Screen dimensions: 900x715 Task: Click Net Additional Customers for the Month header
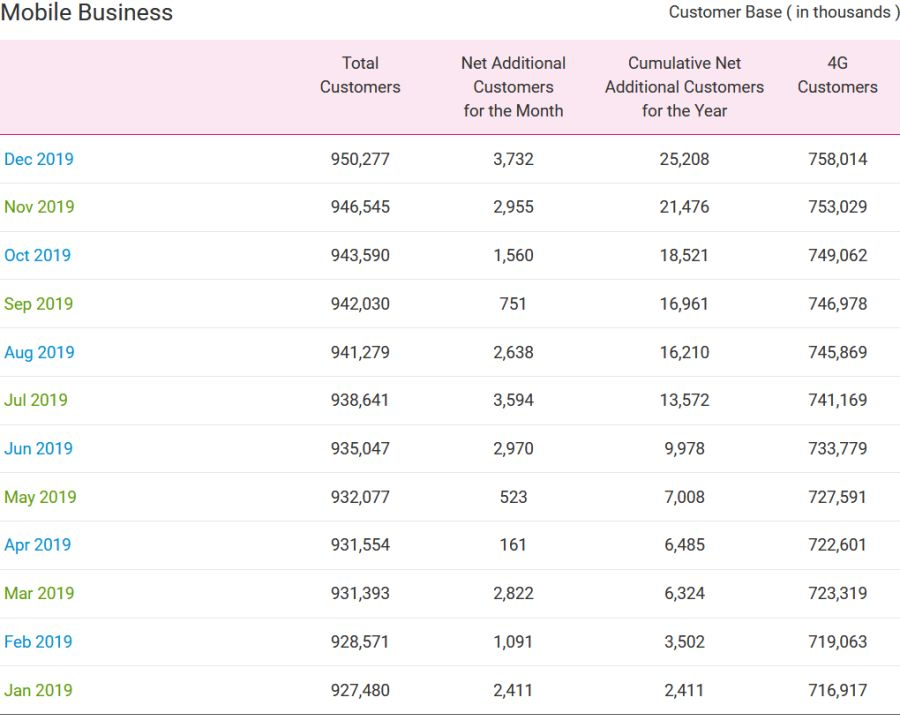(513, 87)
